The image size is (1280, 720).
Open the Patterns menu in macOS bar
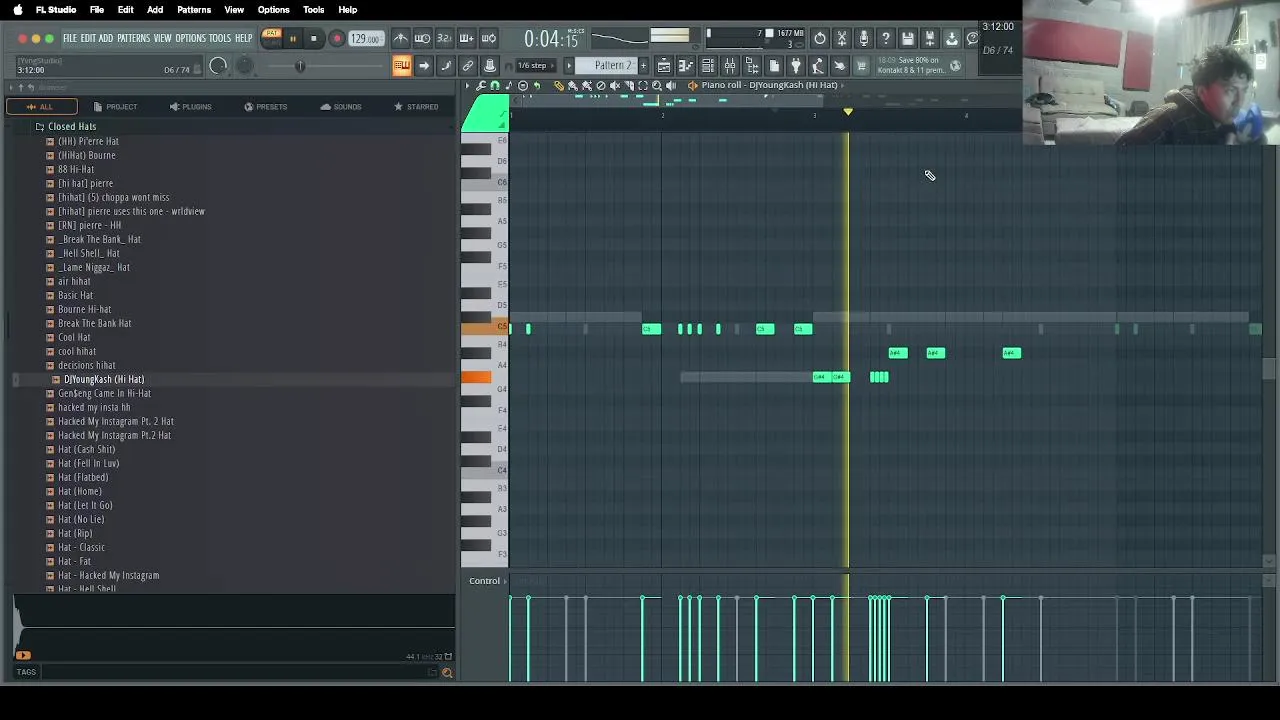[194, 9]
